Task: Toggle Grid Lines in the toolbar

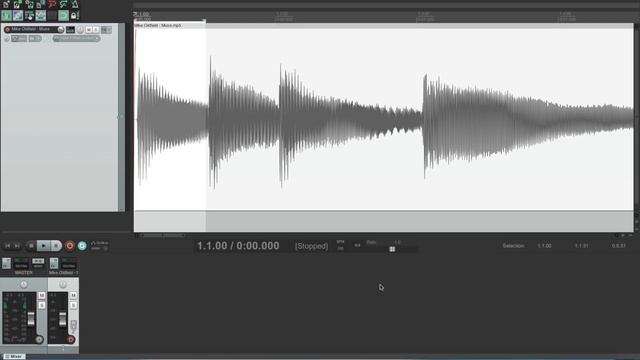Action: [x=52, y=16]
